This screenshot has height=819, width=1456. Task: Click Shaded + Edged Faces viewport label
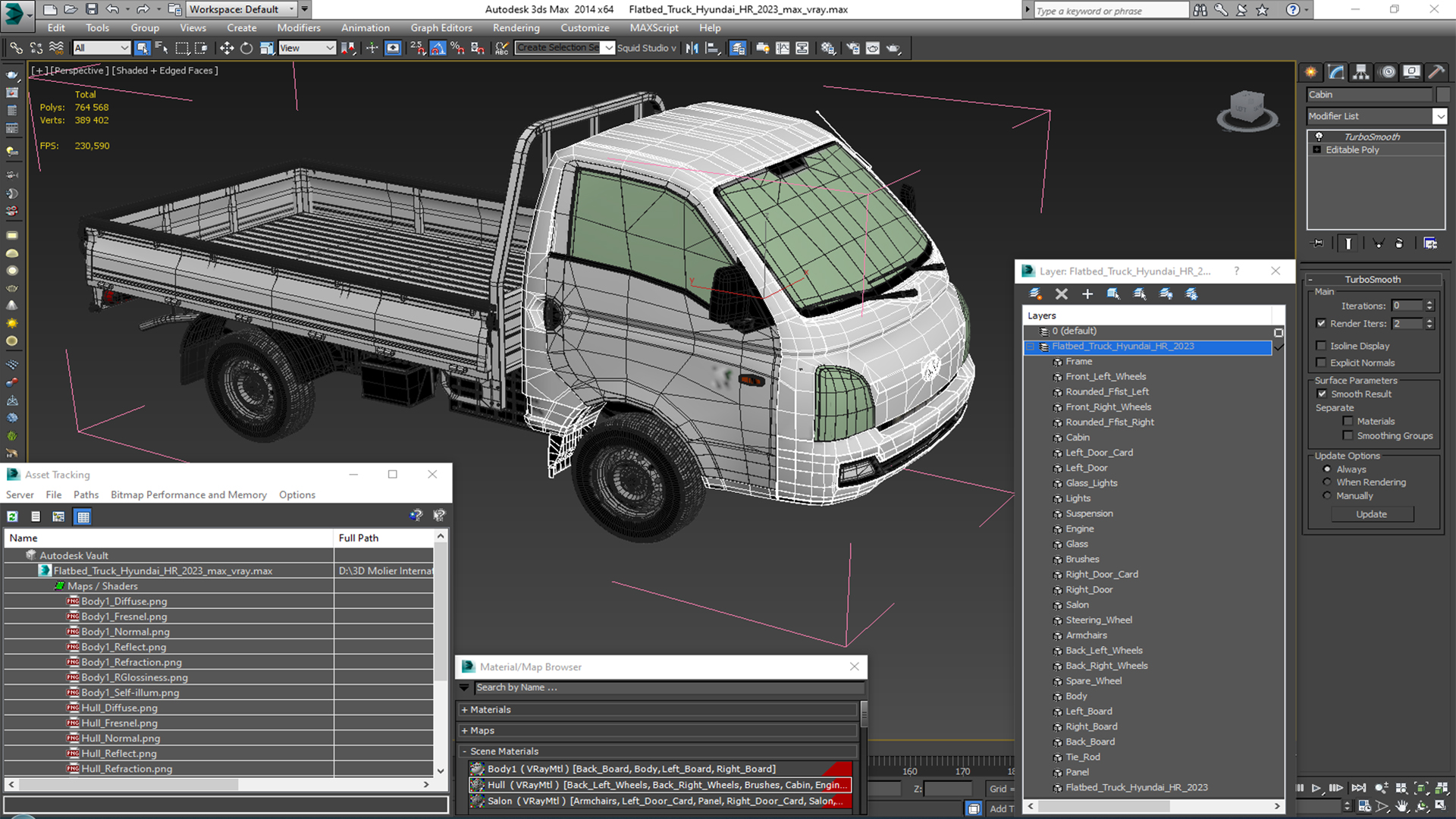click(x=165, y=71)
